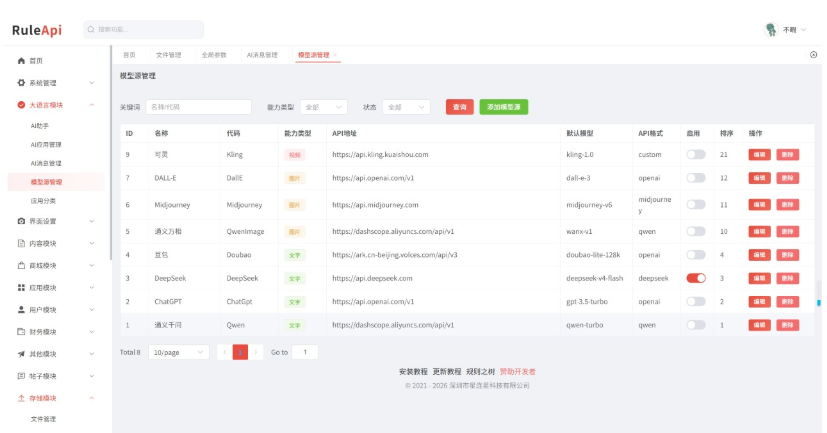Viewport: 827px width, 433px height.
Task: Click the RuleApi logo
Action: [37, 30]
